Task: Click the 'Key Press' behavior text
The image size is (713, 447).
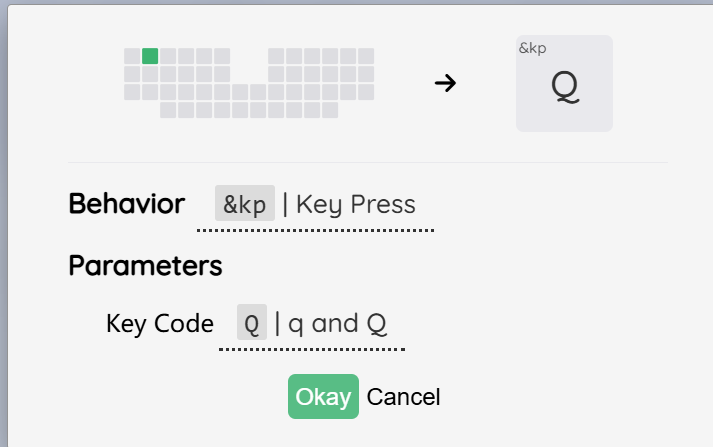Action: click(x=356, y=204)
